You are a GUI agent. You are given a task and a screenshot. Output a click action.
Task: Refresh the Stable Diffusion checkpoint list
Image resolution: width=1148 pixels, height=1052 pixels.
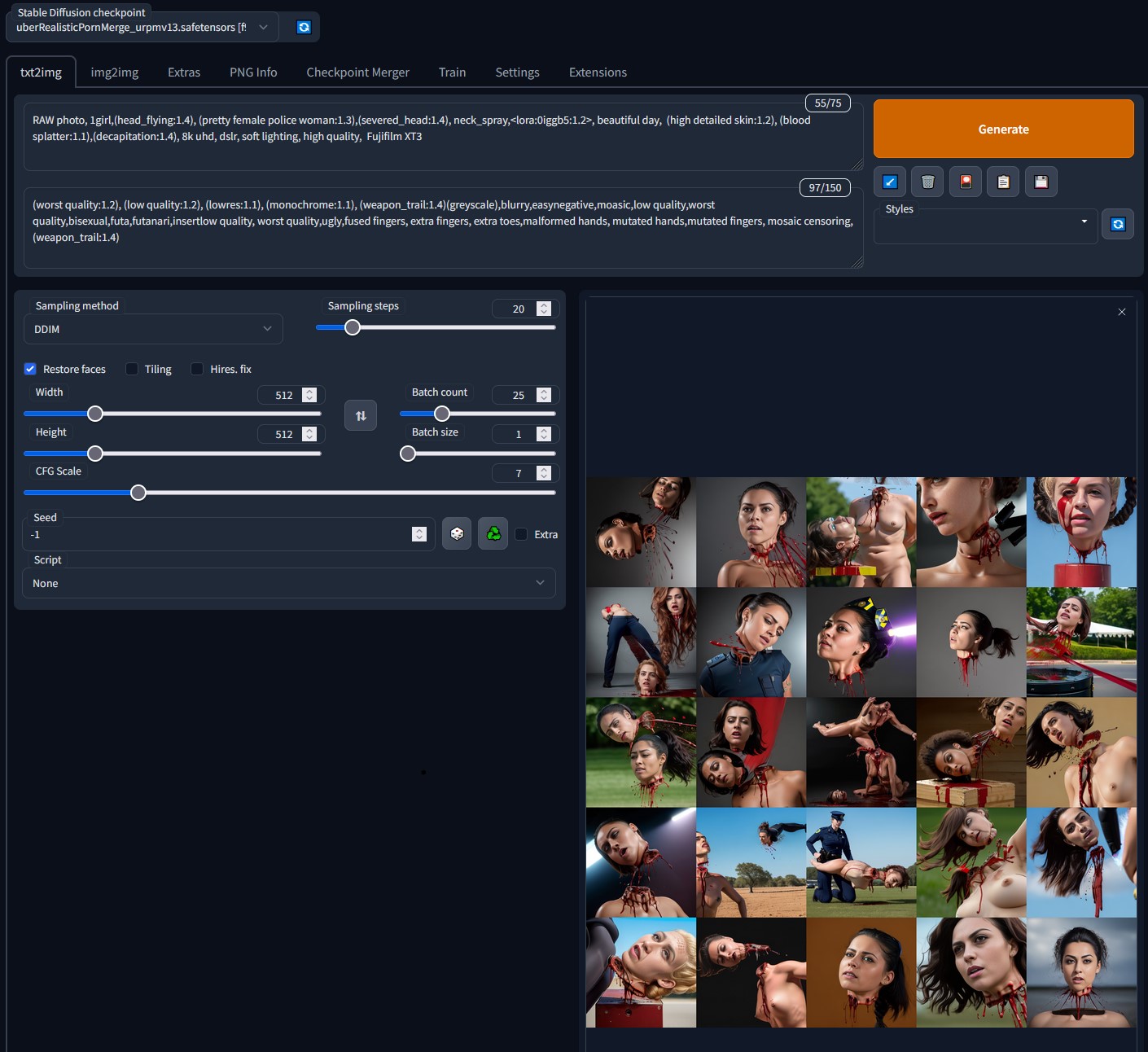click(304, 27)
